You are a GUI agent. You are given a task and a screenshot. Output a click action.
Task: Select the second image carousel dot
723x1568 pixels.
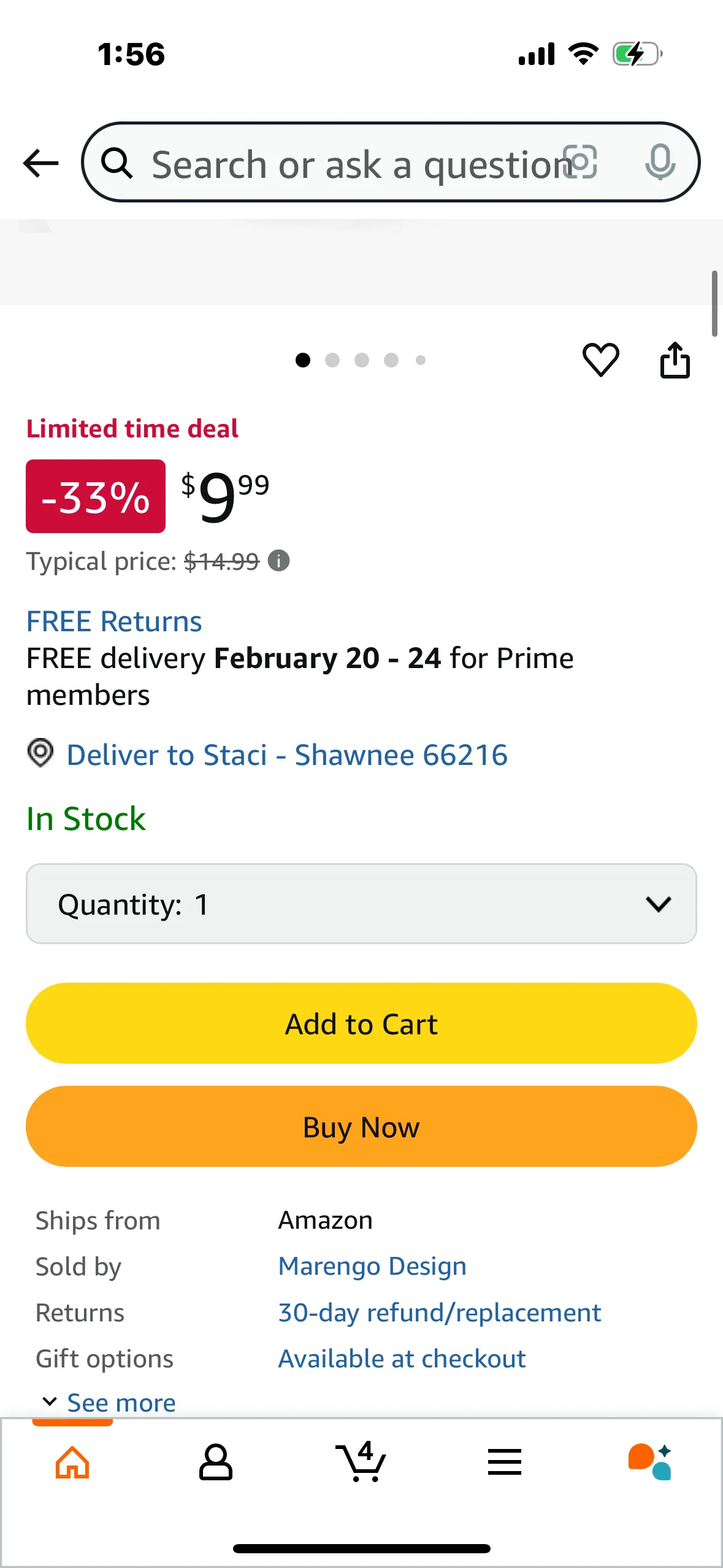[332, 360]
